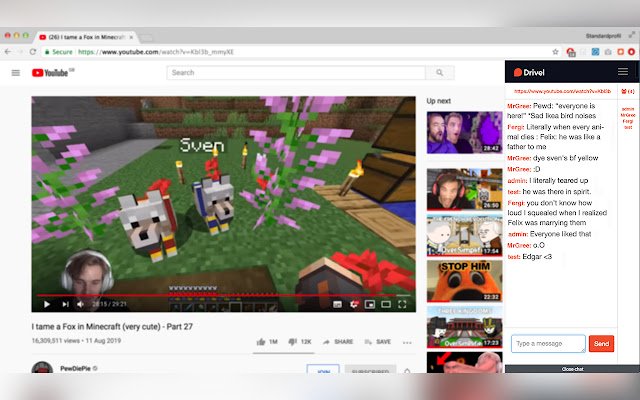The height and width of the screenshot is (400, 640).
Task: Go to YouTube home via logo
Action: click(50, 73)
